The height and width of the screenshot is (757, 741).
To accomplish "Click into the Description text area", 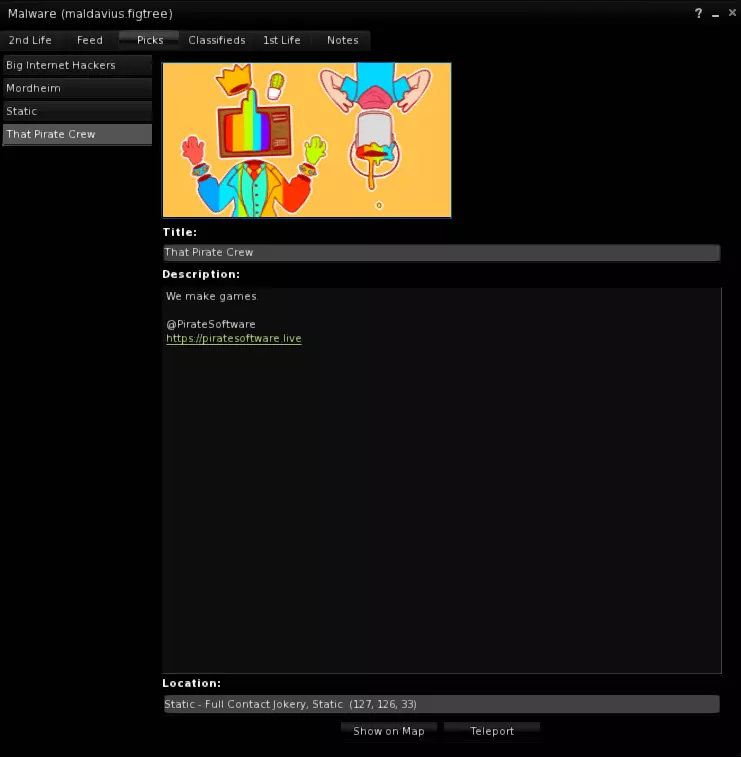I will pos(442,480).
